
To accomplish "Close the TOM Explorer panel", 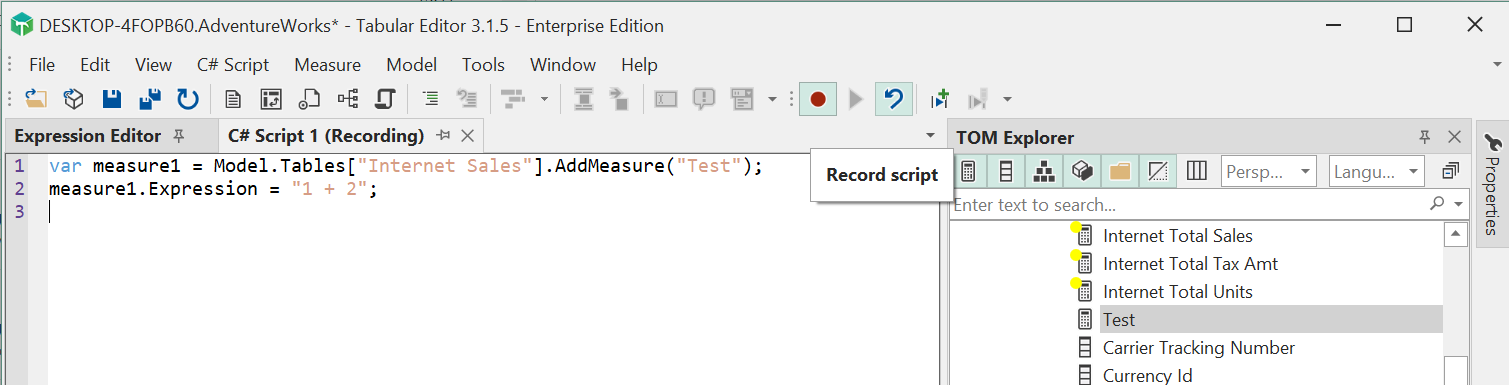I will tap(1455, 137).
